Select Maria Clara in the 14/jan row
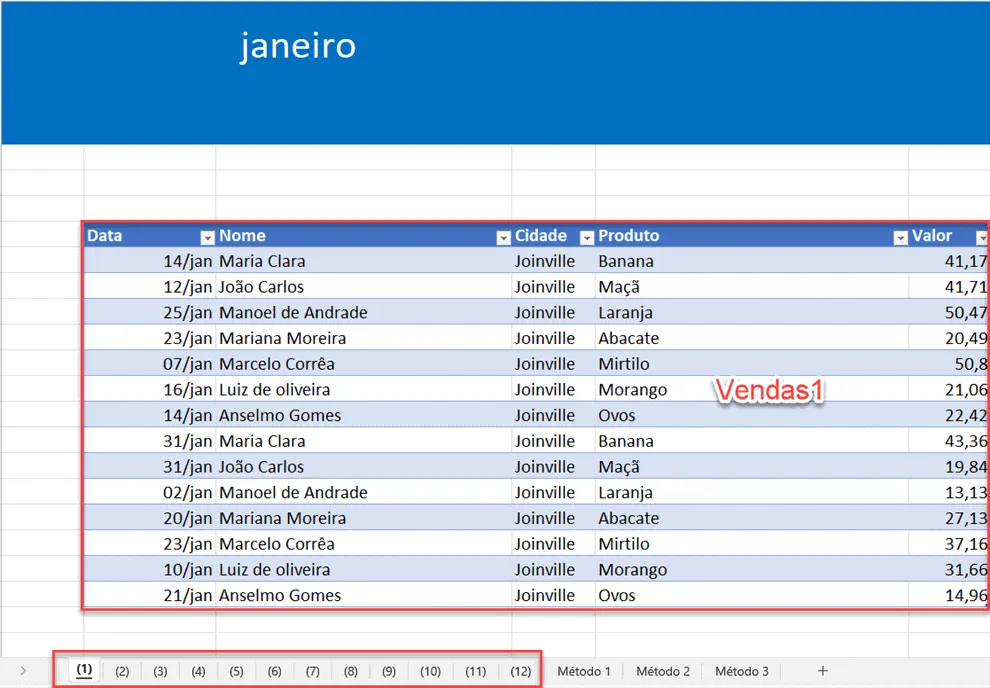 (x=364, y=261)
